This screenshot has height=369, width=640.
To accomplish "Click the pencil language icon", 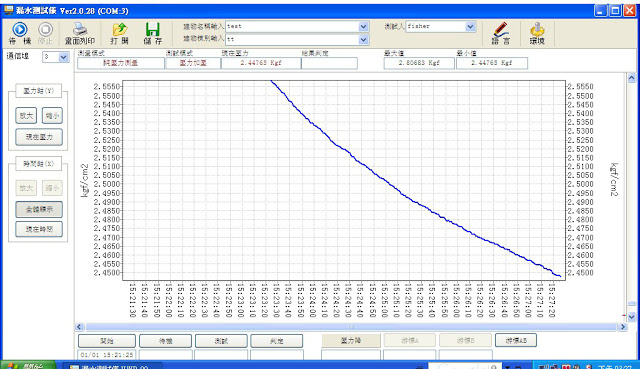I will [500, 29].
